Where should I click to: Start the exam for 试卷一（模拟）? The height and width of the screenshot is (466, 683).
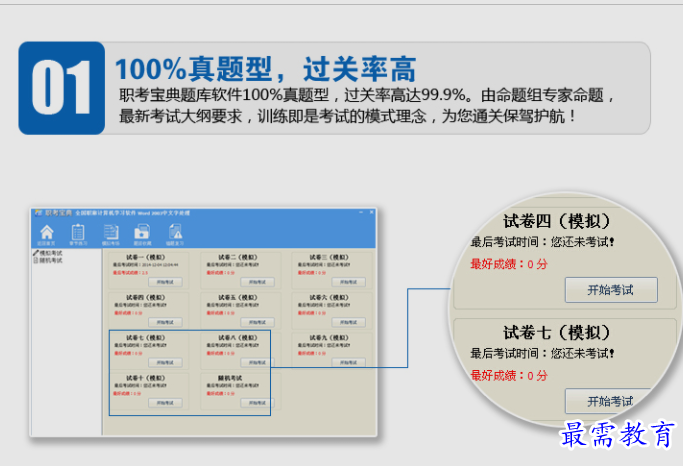click(x=165, y=282)
